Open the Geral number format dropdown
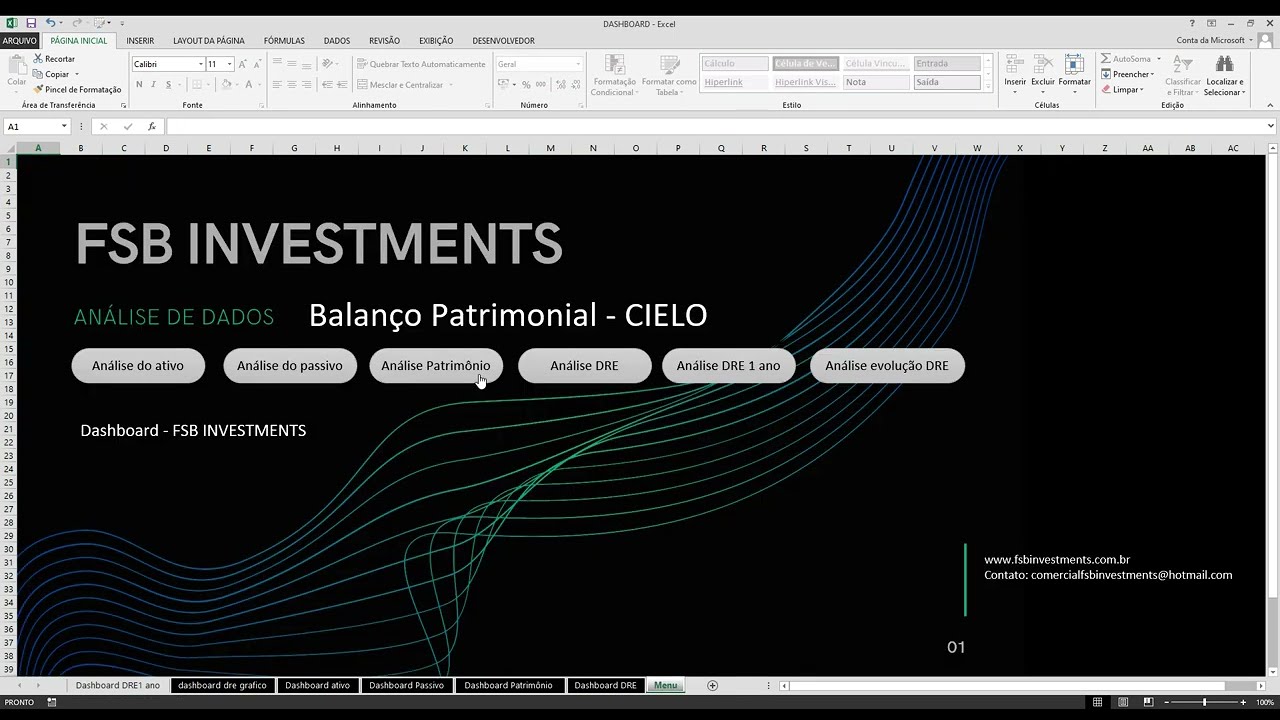Screen dimensions: 1280x720 tap(577, 64)
